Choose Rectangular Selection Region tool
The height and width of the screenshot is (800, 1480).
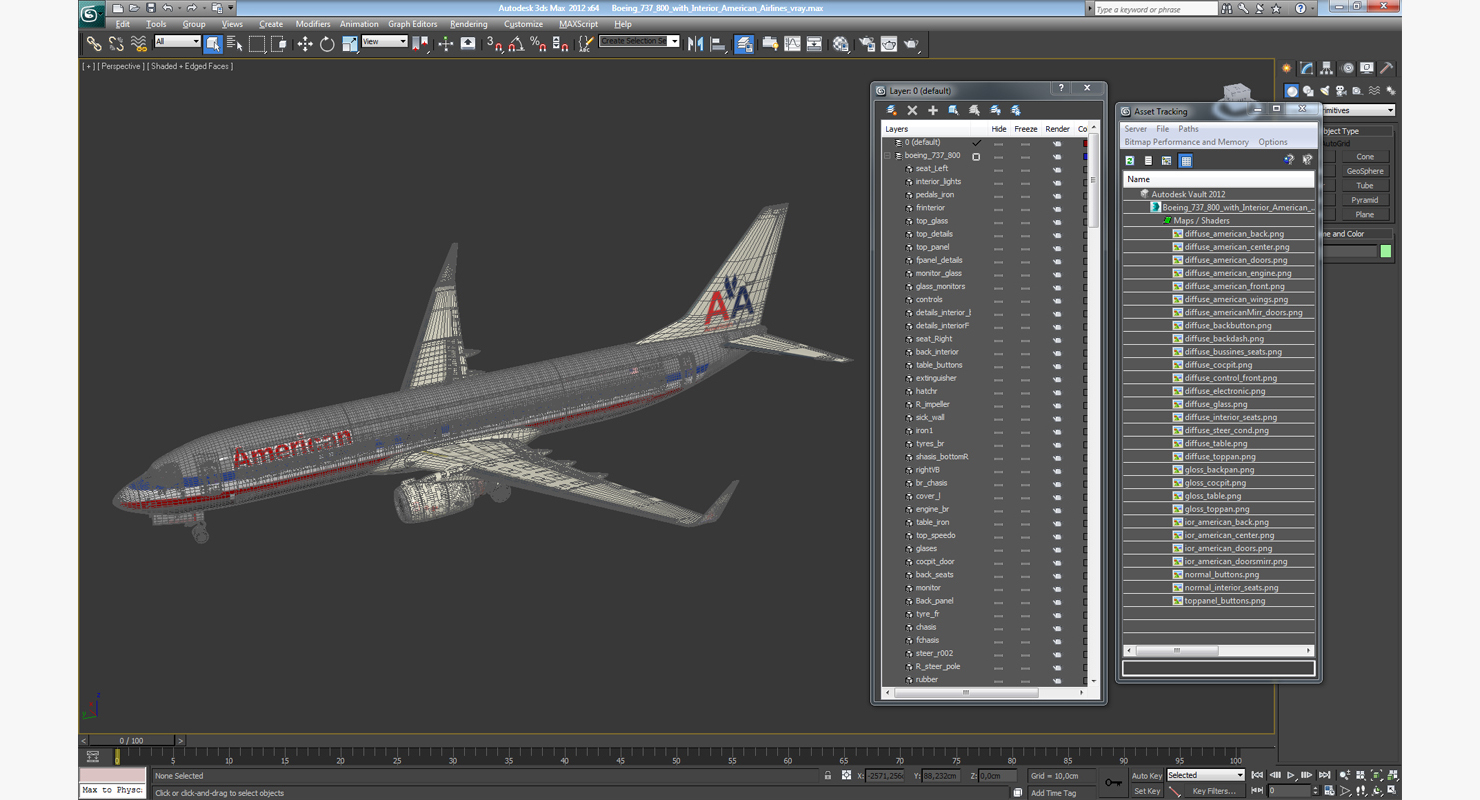(x=257, y=43)
